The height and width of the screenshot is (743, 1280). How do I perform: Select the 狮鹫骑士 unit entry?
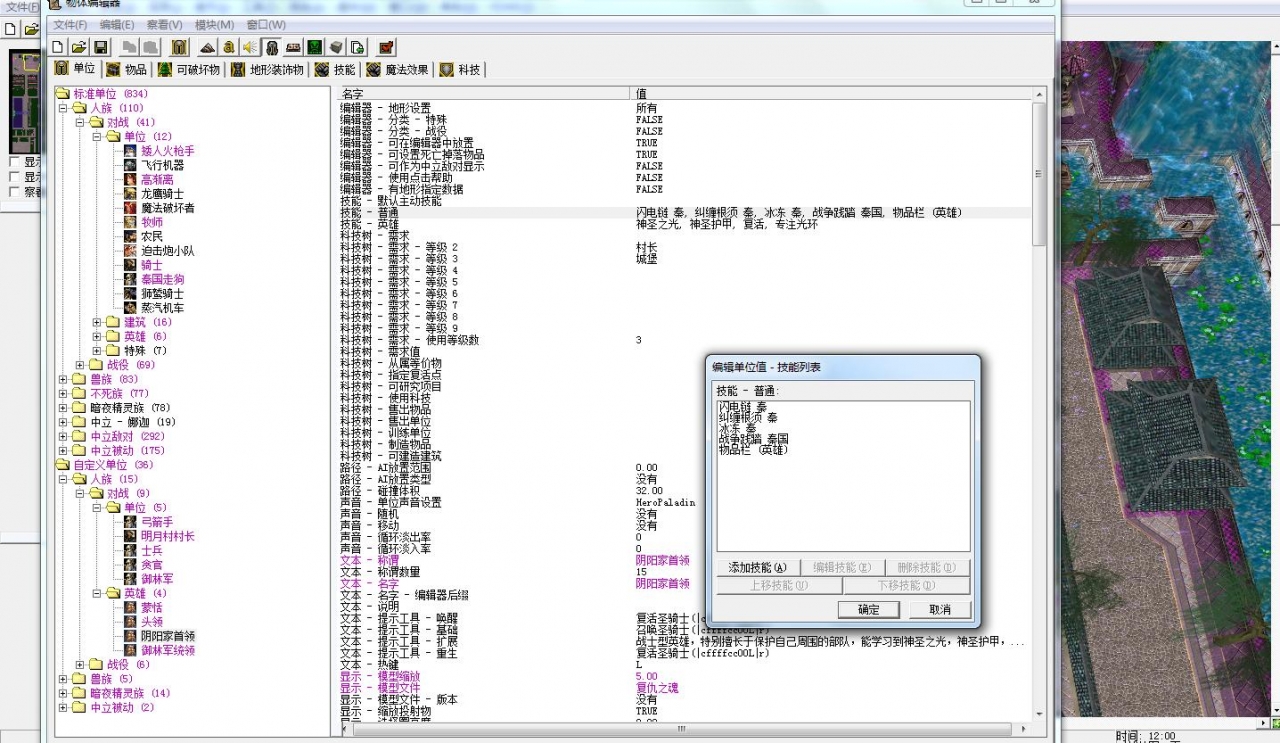(162, 294)
